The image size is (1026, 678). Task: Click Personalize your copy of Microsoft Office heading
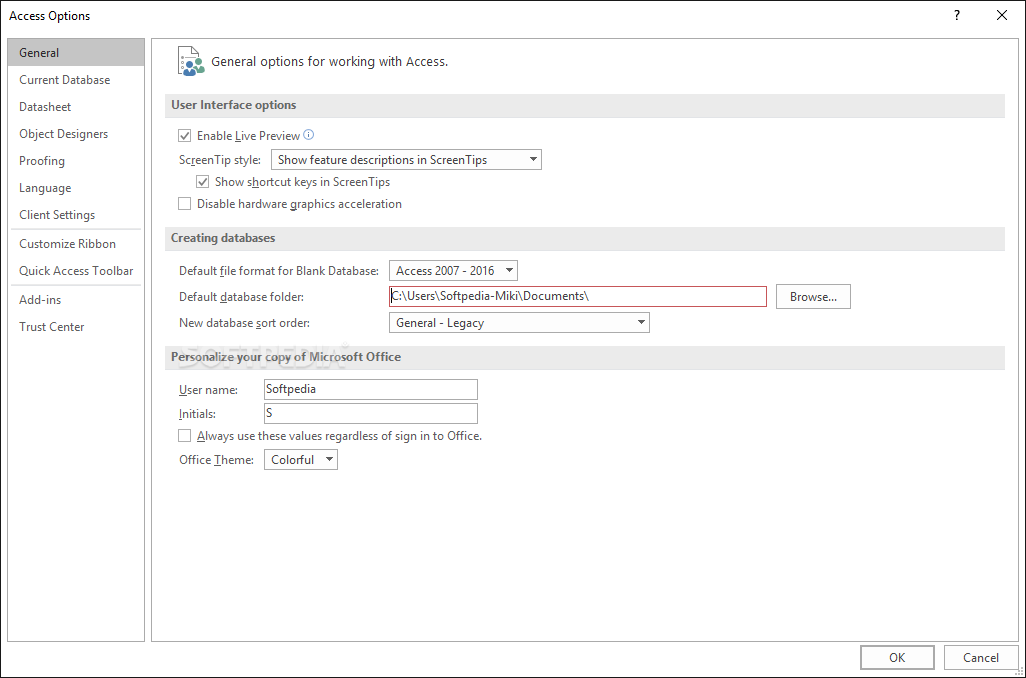(x=286, y=357)
